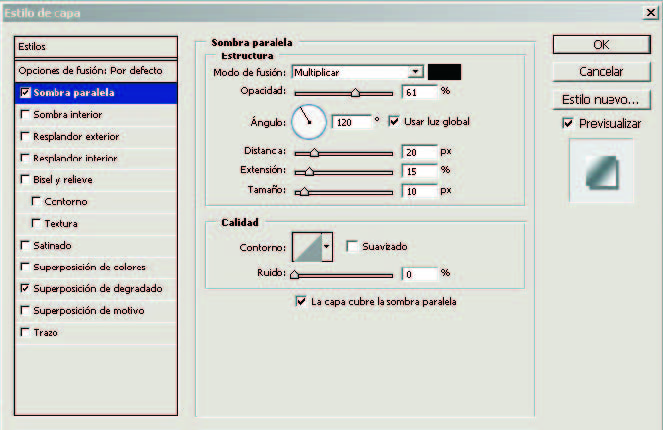The image size is (663, 430).
Task: Click the Ángulo value field showing 120
Action: click(x=351, y=122)
